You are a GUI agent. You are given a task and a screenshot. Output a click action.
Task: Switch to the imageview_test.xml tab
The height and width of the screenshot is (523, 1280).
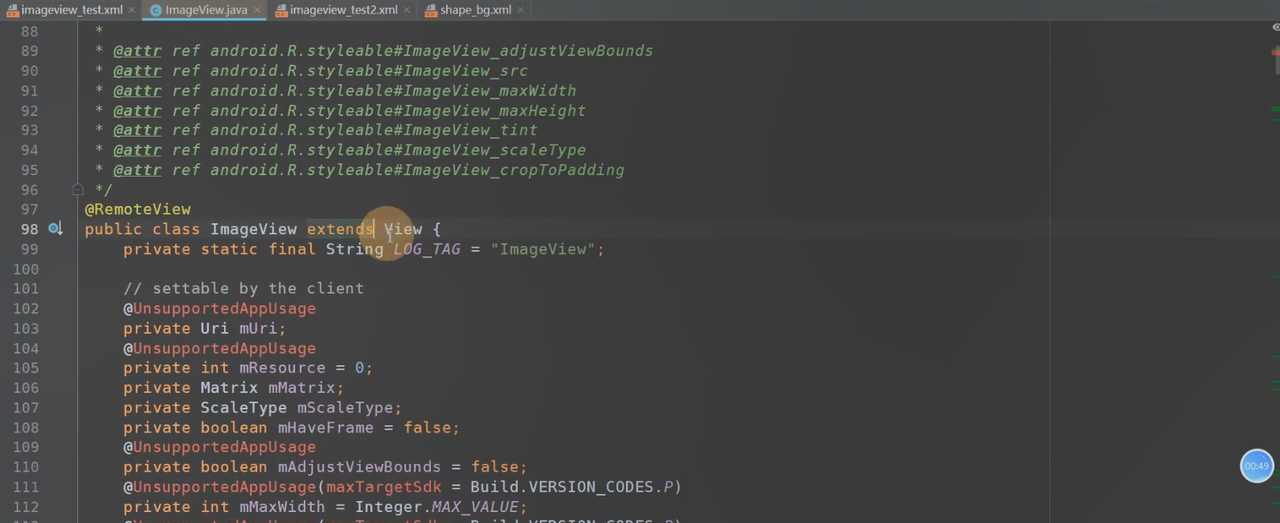click(x=70, y=10)
